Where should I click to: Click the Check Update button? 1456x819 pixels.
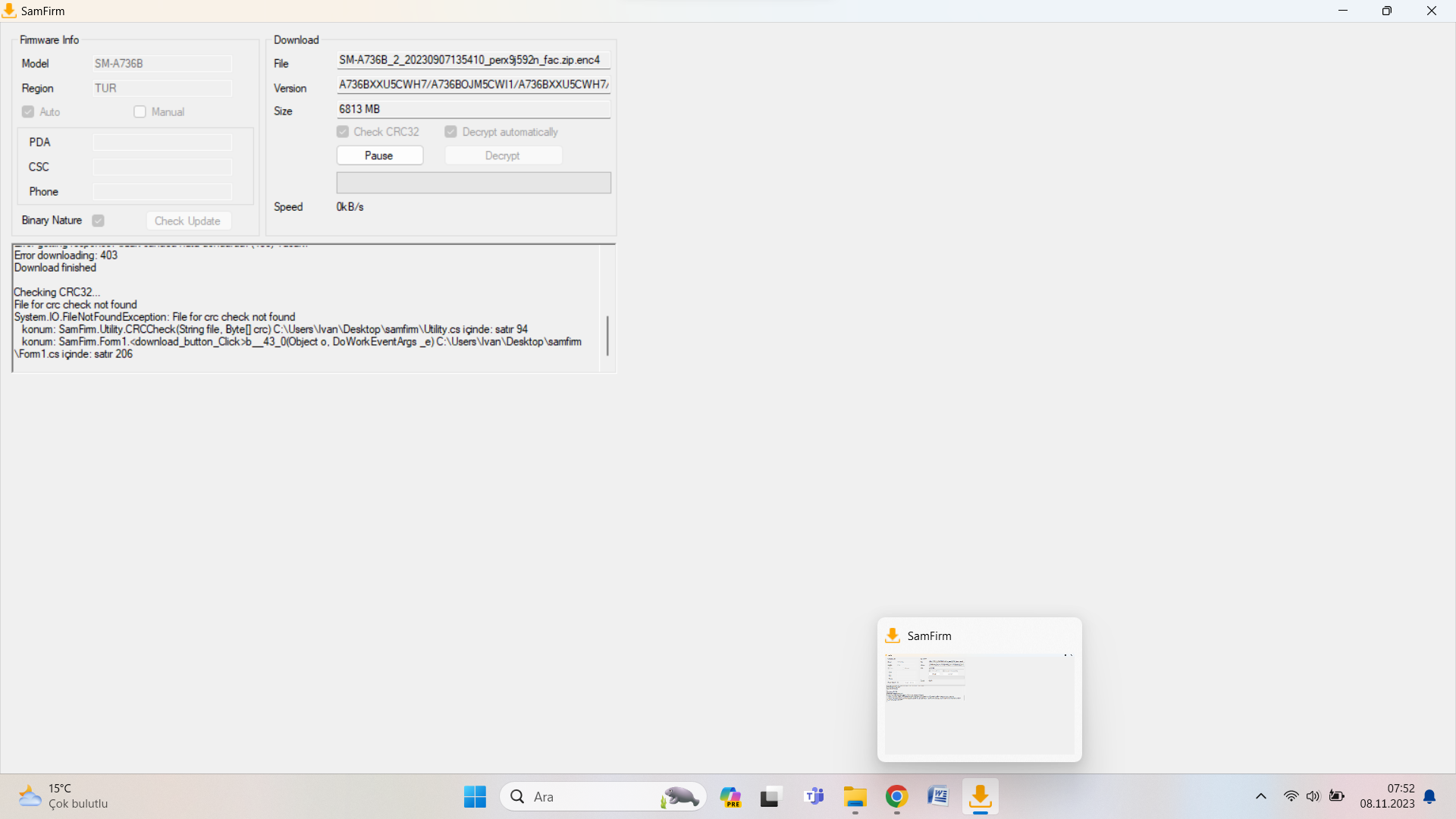187,221
